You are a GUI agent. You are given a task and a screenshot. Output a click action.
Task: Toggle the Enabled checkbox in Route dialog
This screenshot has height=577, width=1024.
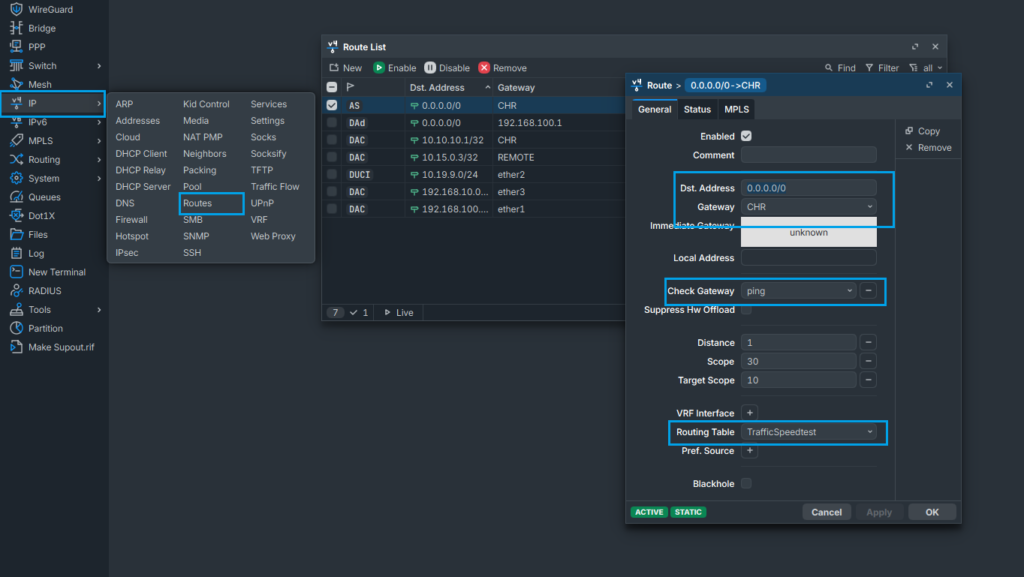click(746, 136)
